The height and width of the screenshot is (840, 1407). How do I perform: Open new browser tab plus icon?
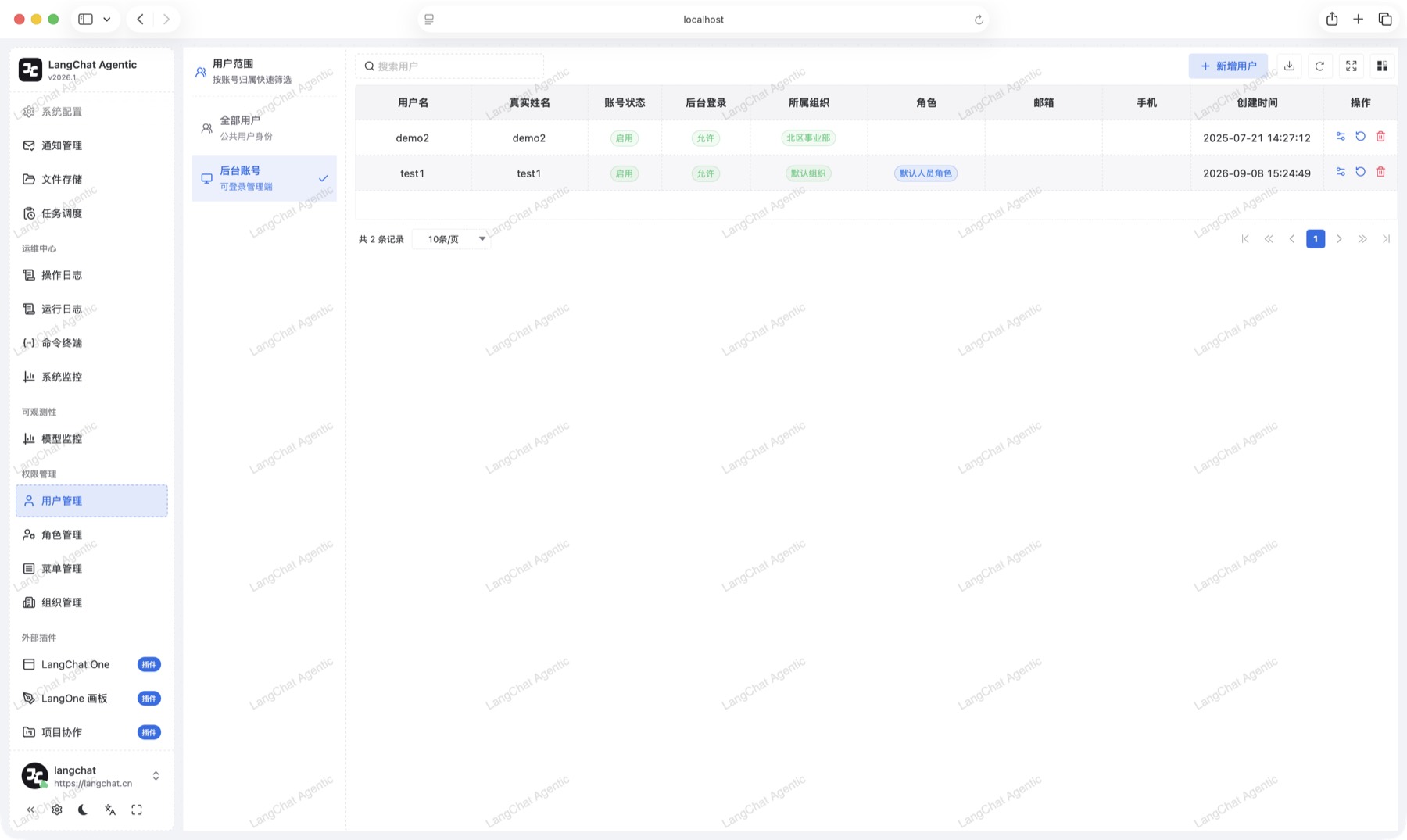tap(1359, 20)
